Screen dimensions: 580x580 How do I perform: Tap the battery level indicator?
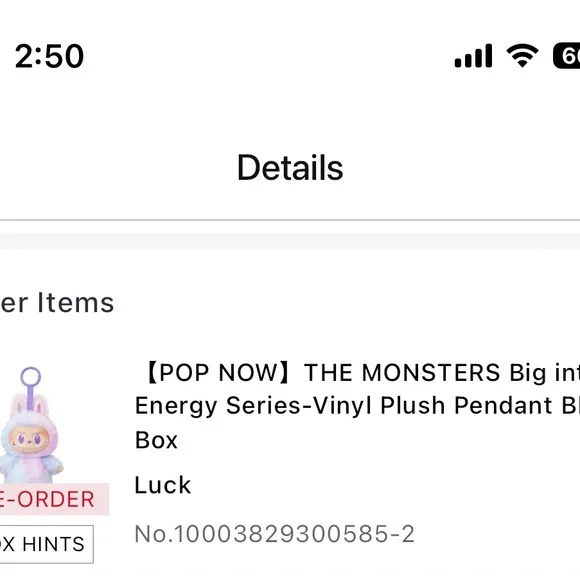(x=566, y=56)
